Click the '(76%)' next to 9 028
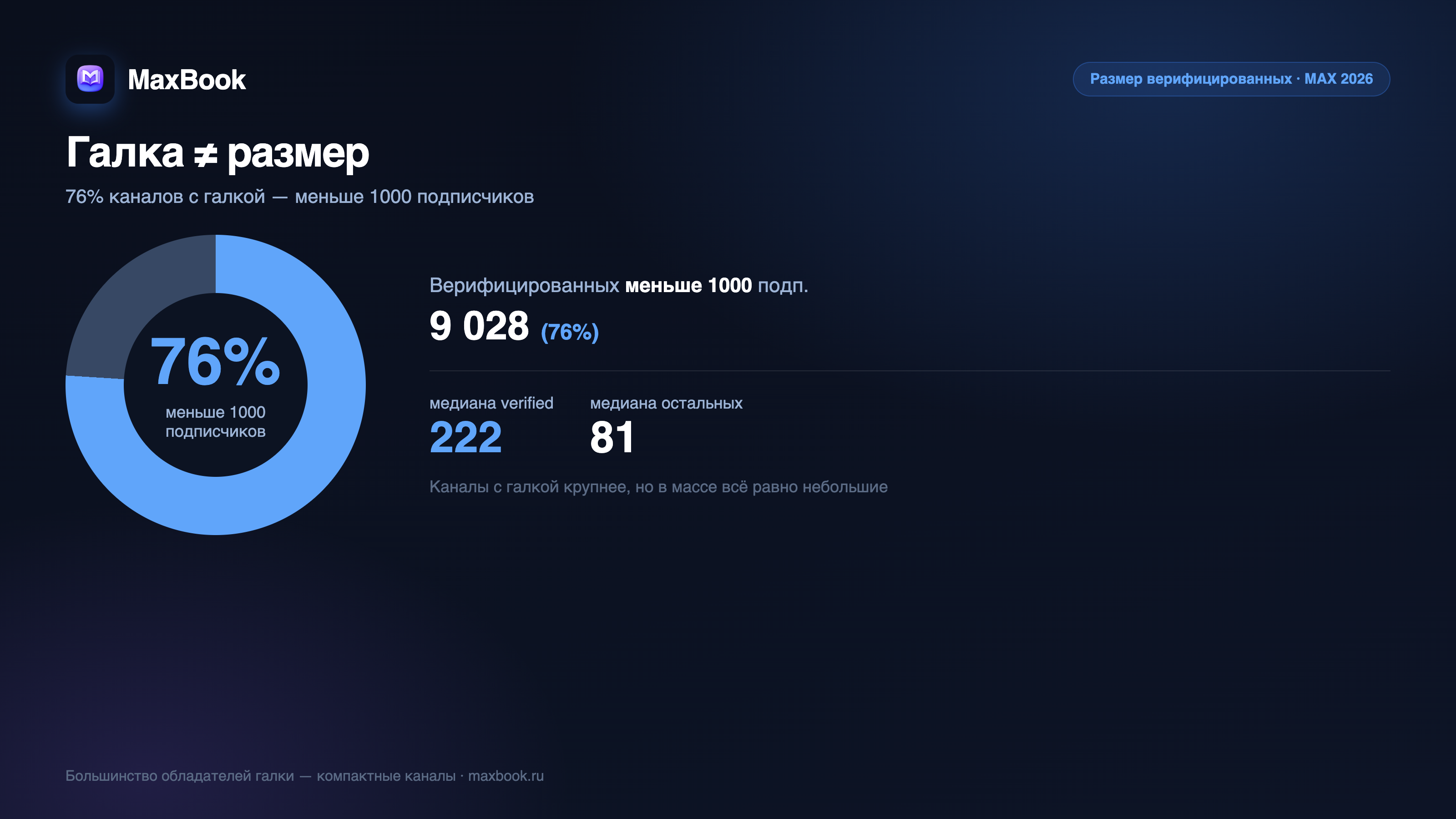 pos(570,332)
